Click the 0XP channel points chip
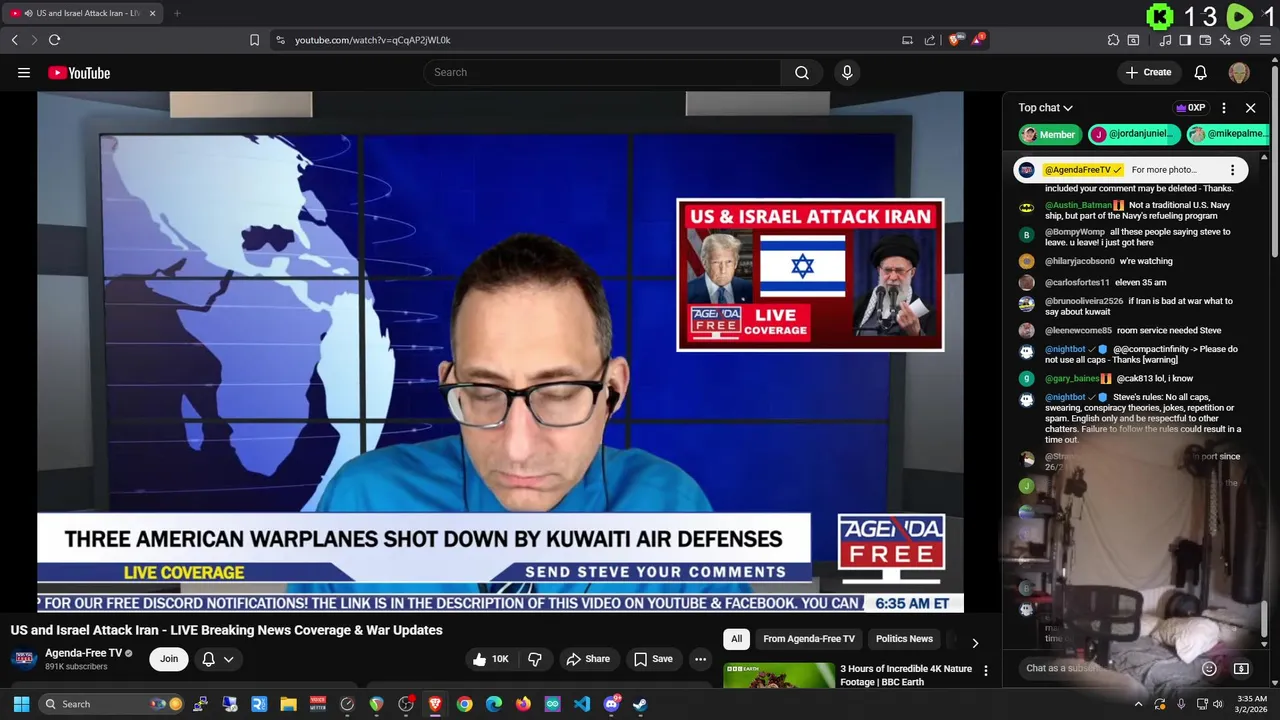This screenshot has width=1280, height=720. [x=1190, y=108]
